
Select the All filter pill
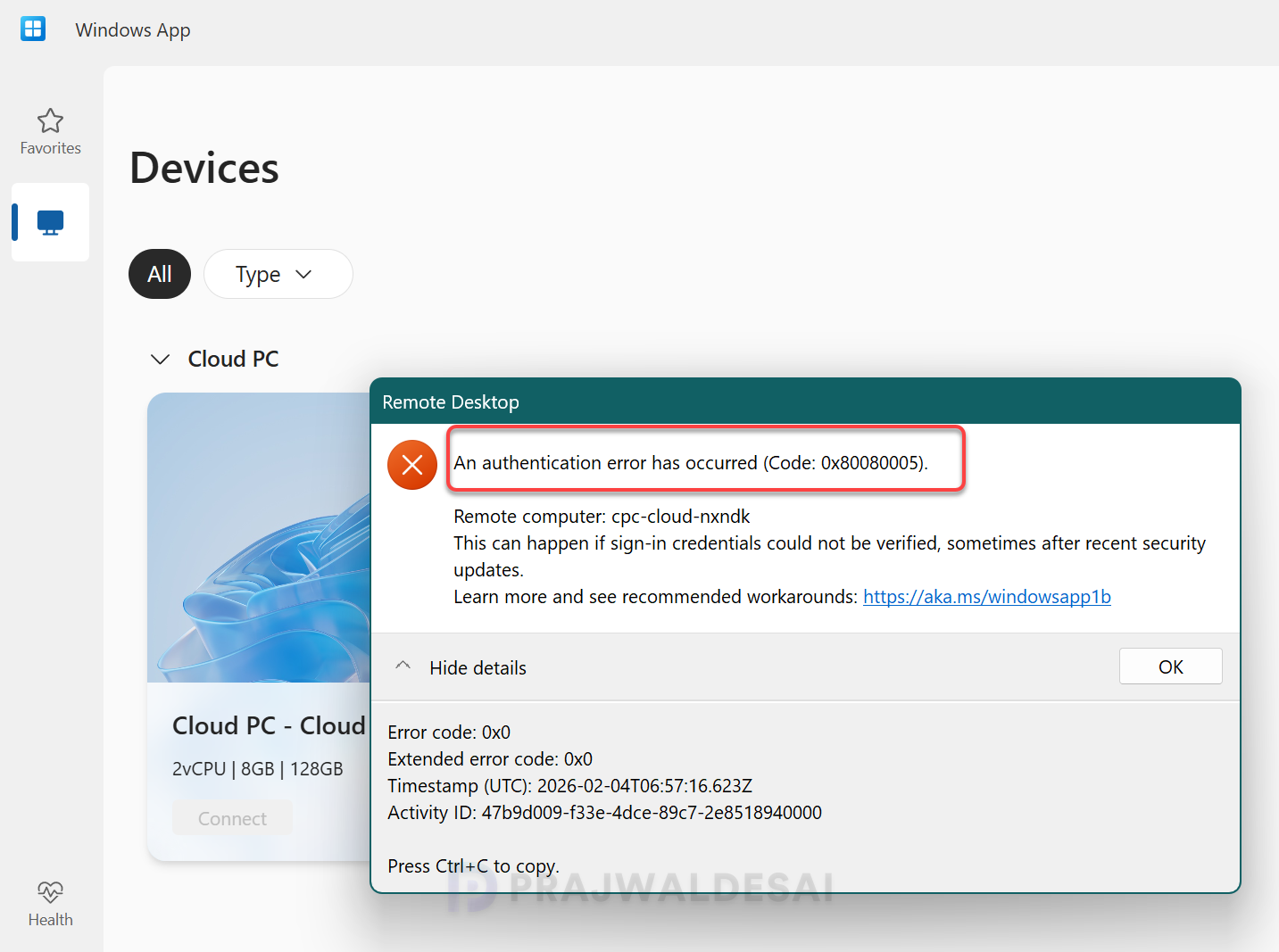point(160,274)
